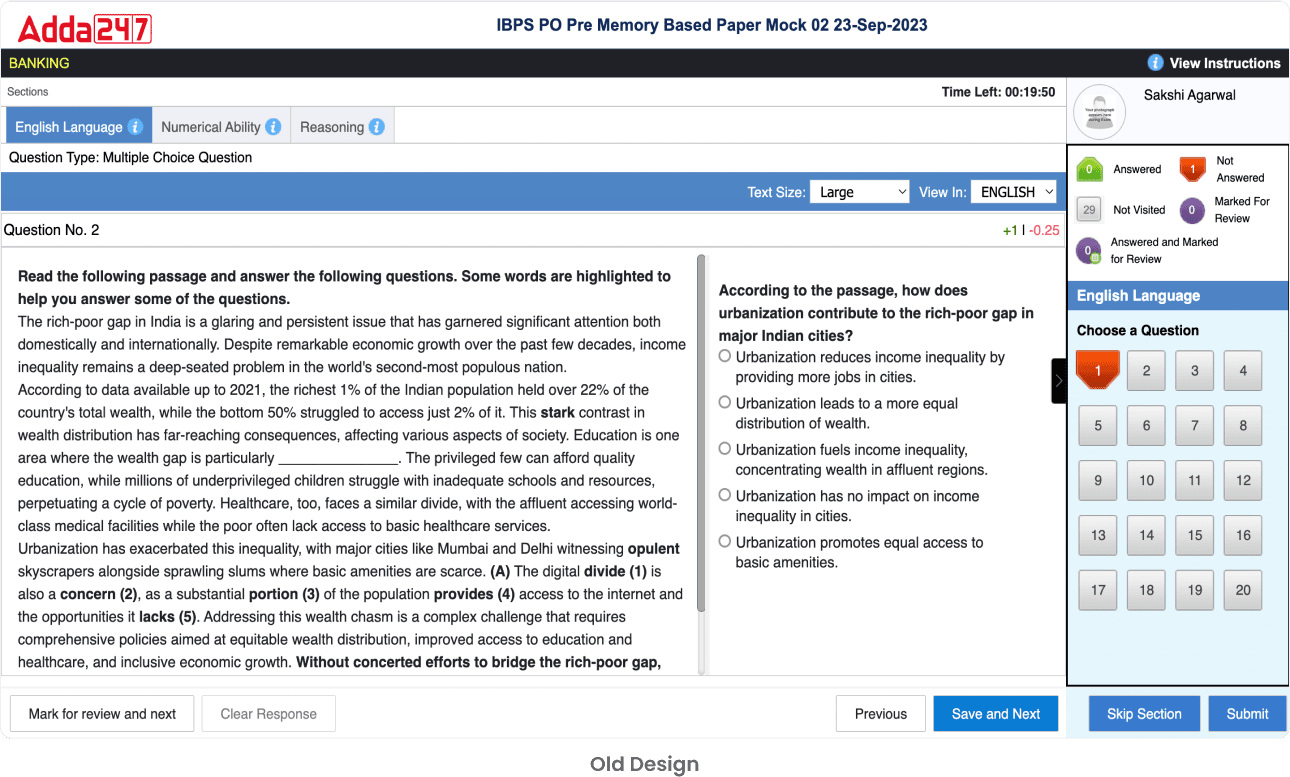Image resolution: width=1290 pixels, height=777 pixels.
Task: Click the info icon beside Numerical Ability
Action: pos(273,127)
